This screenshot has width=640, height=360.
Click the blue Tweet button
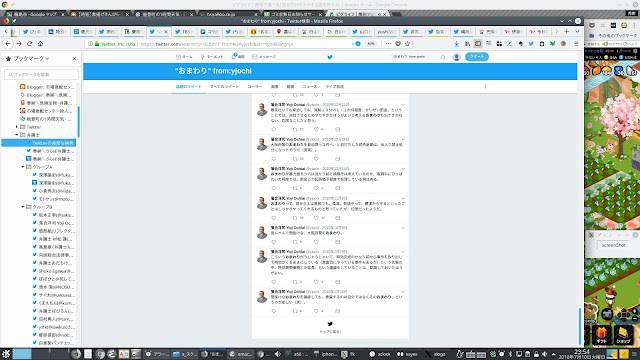pyautogui.click(x=477, y=57)
